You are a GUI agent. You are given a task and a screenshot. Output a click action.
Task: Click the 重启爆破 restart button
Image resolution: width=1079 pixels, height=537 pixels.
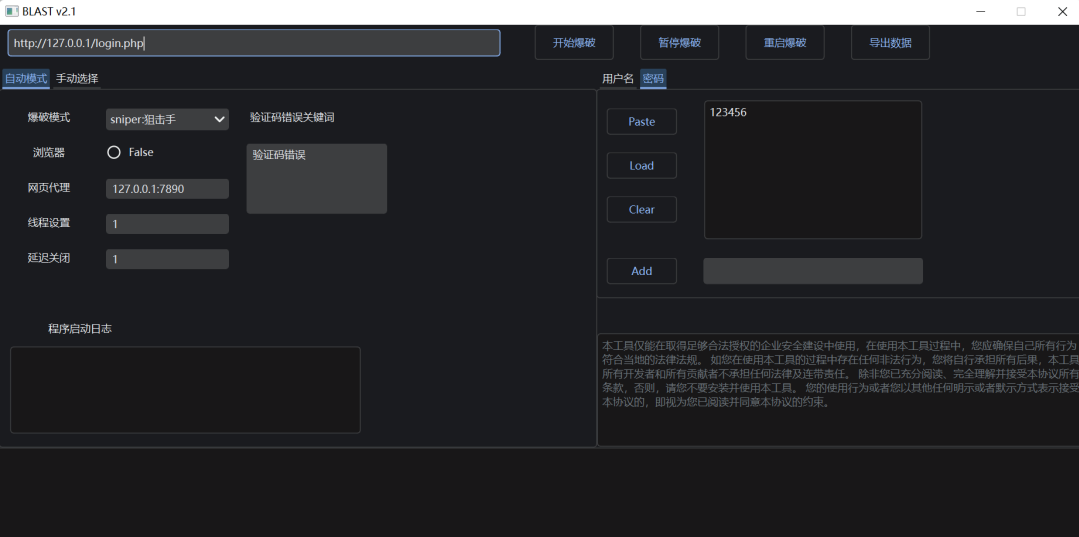(785, 43)
